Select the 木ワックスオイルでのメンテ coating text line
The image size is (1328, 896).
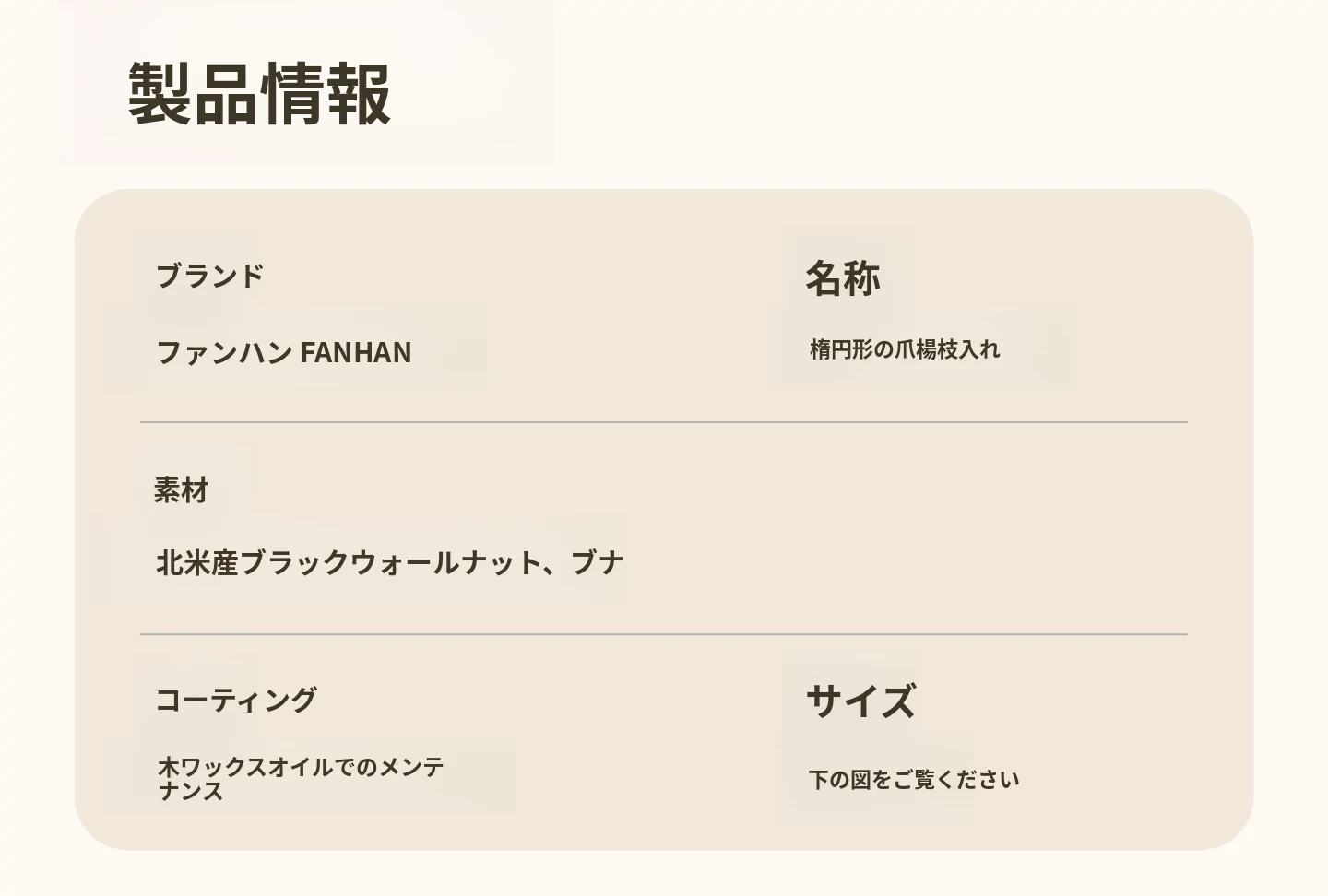[x=301, y=767]
